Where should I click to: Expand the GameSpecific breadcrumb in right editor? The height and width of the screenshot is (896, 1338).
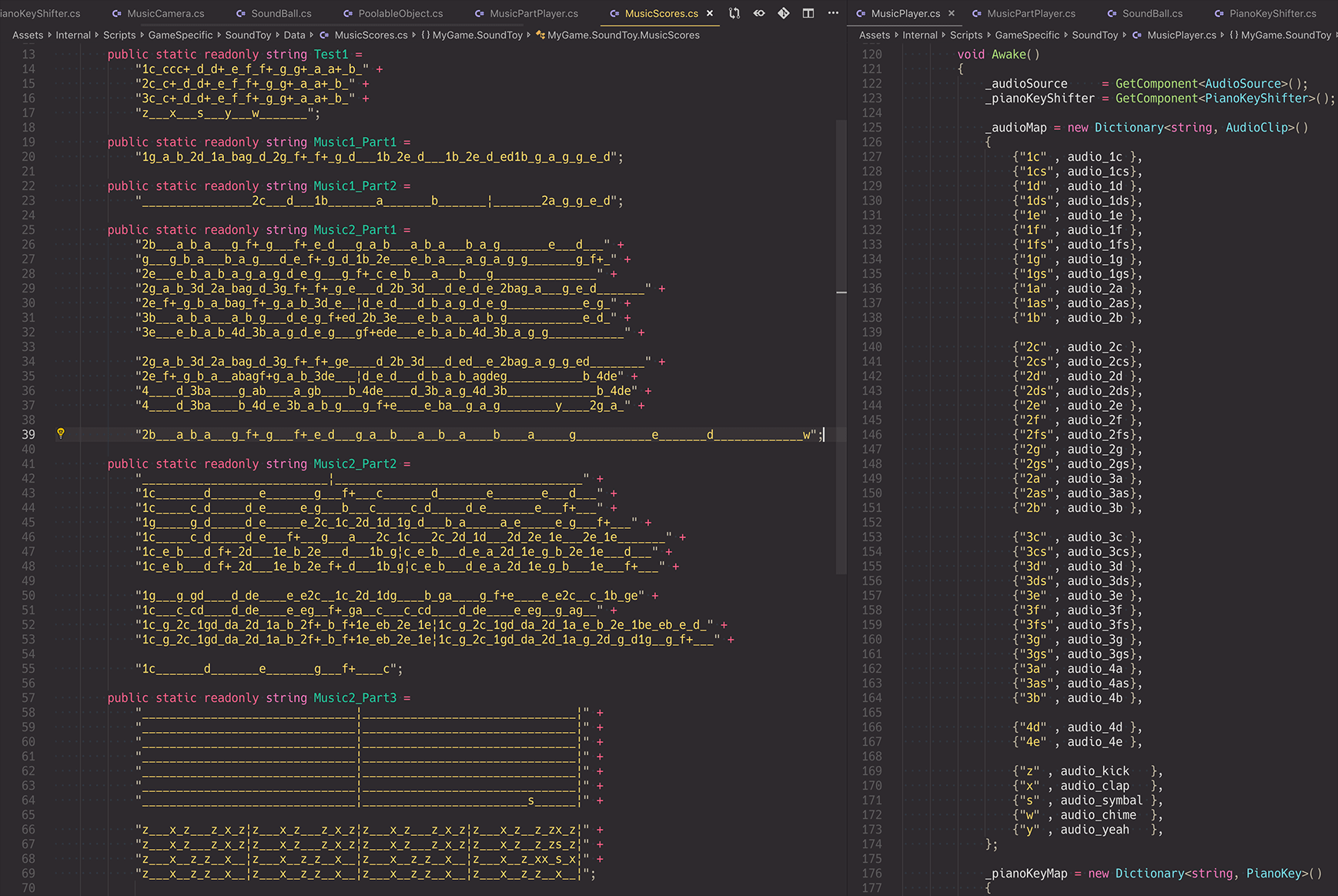1027,35
